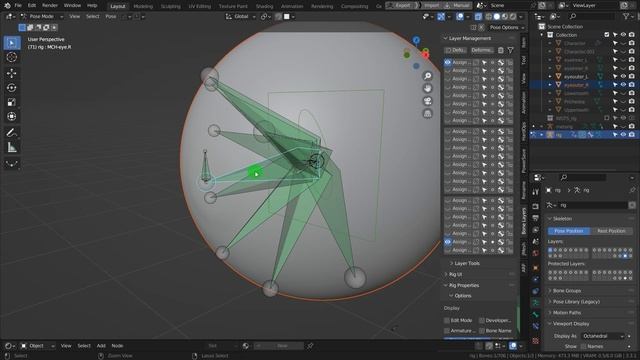Open the Bone Constraints properties tab icon
This screenshot has width=640, height=360.
pyautogui.click(x=536, y=326)
